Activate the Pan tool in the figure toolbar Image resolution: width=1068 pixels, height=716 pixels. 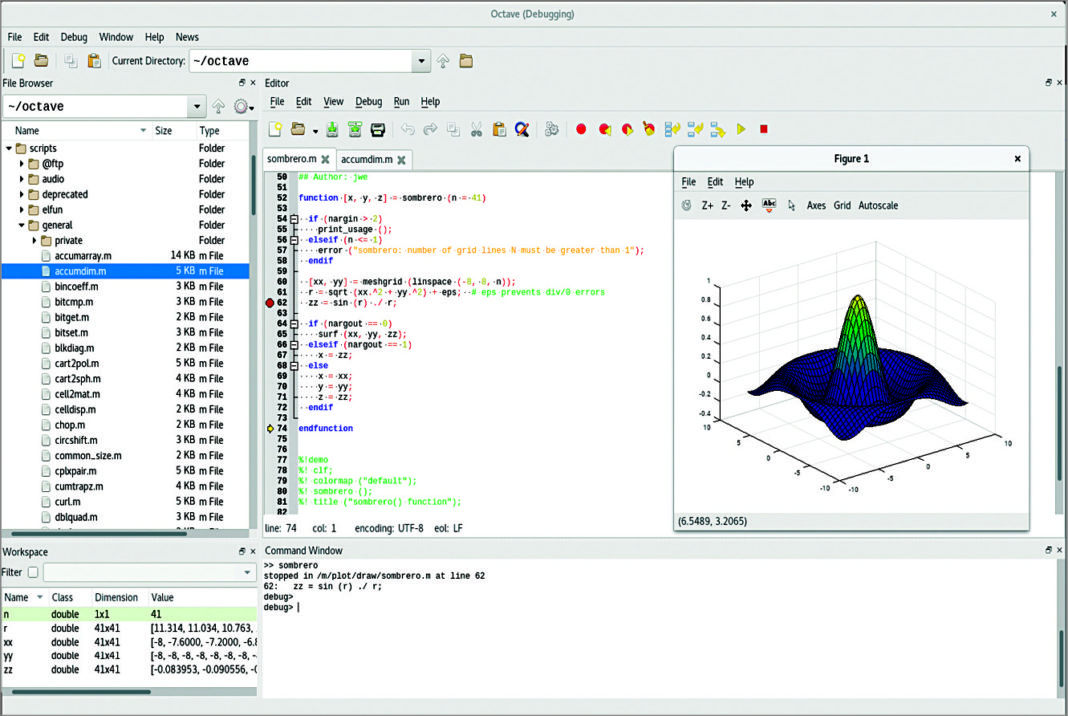coord(746,205)
